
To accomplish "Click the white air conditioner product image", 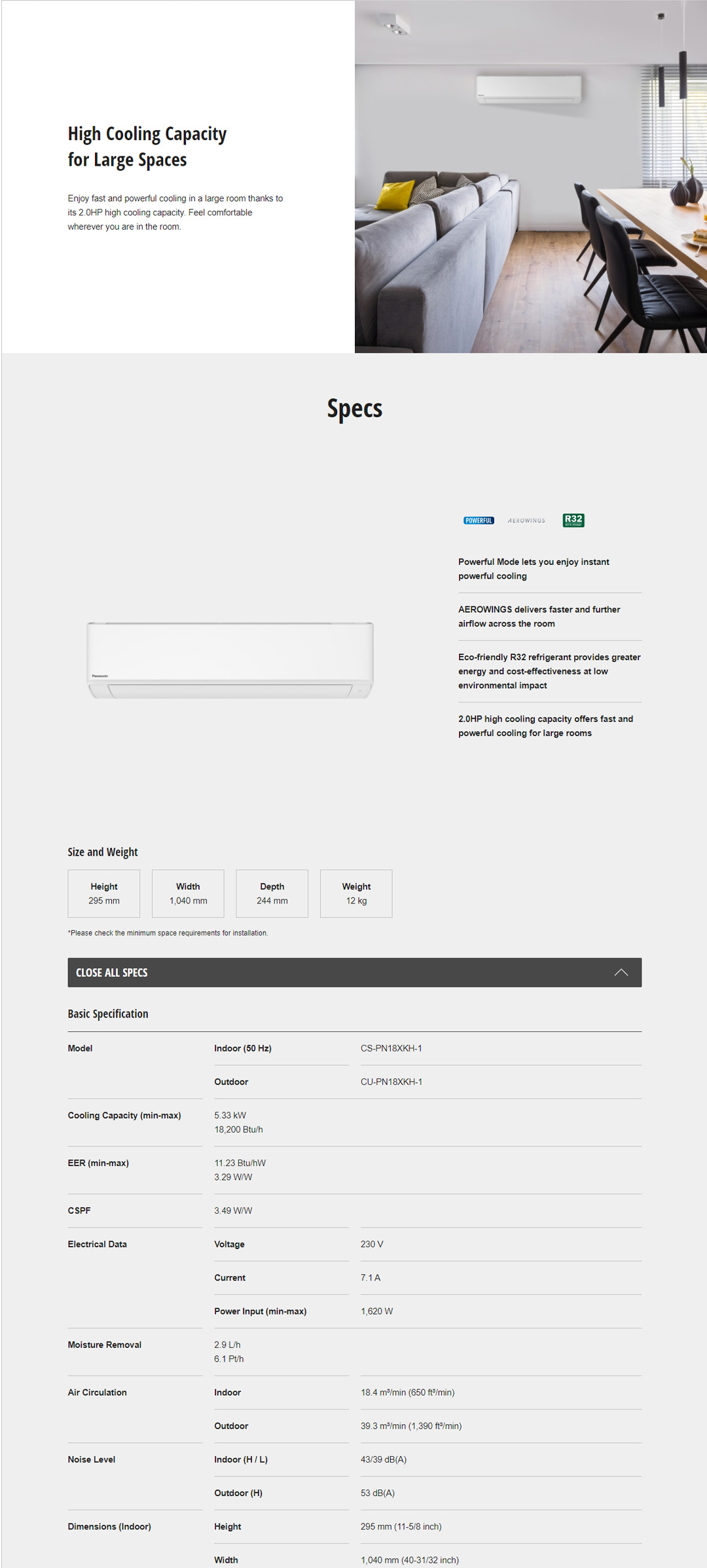I will [x=230, y=660].
